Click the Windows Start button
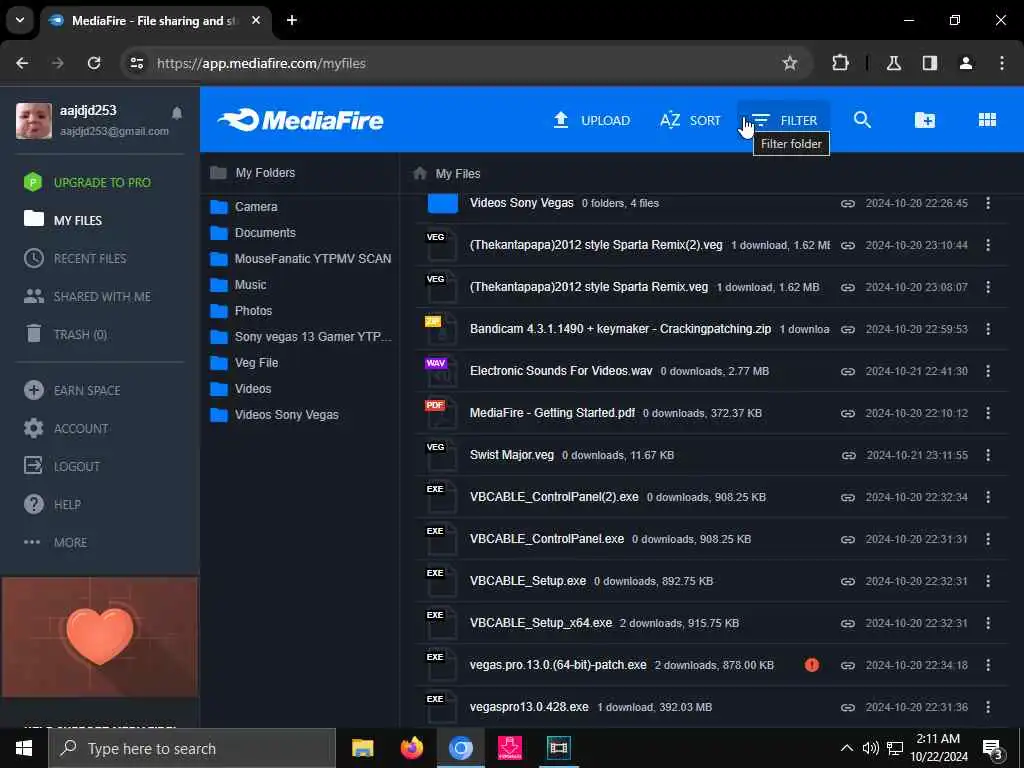This screenshot has height=768, width=1024. click(x=24, y=748)
